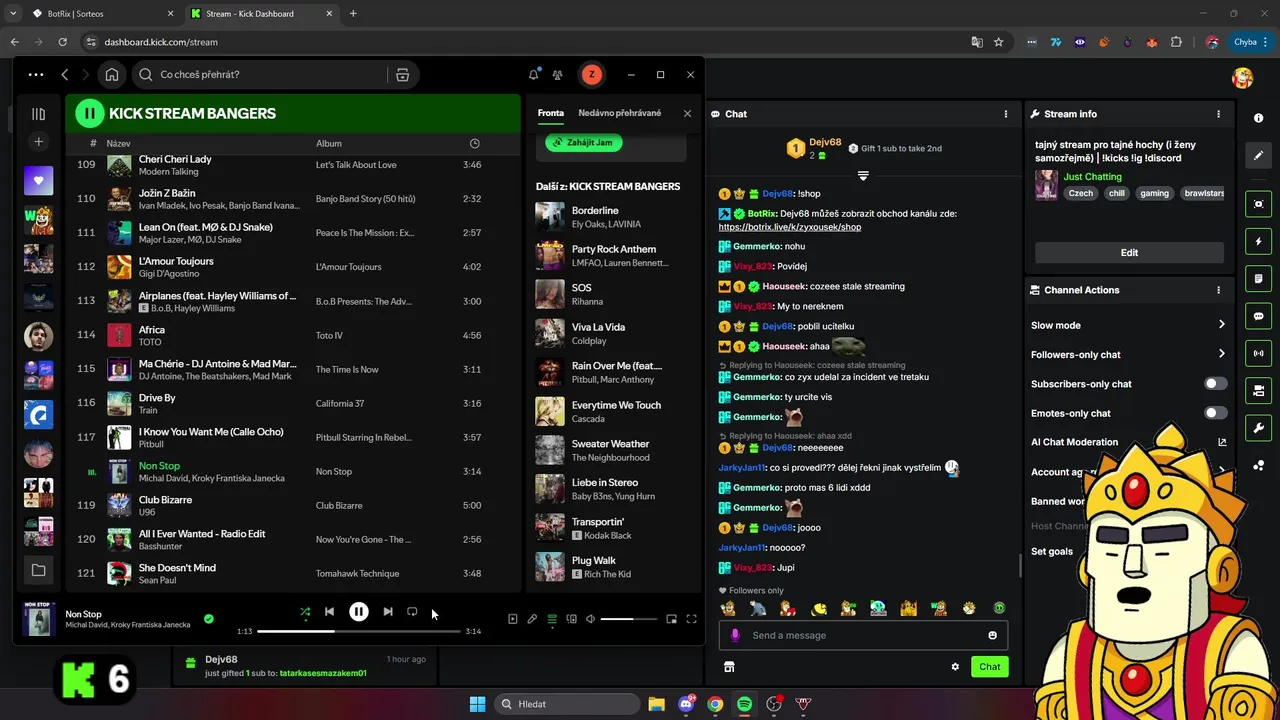
Task: Click the song progress bar in Spotify
Action: (359, 631)
